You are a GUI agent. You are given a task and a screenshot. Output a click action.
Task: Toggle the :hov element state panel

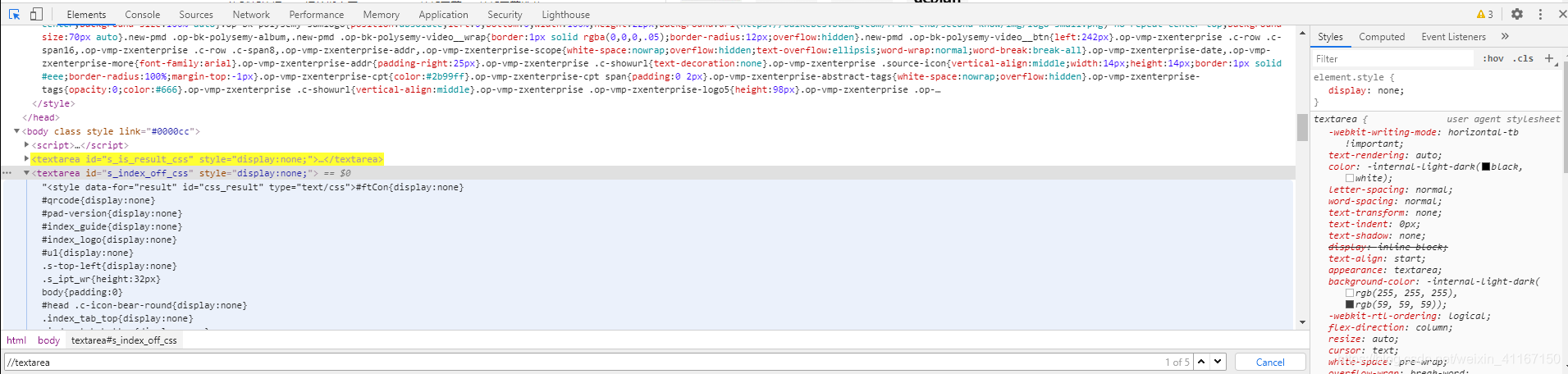tap(1493, 58)
